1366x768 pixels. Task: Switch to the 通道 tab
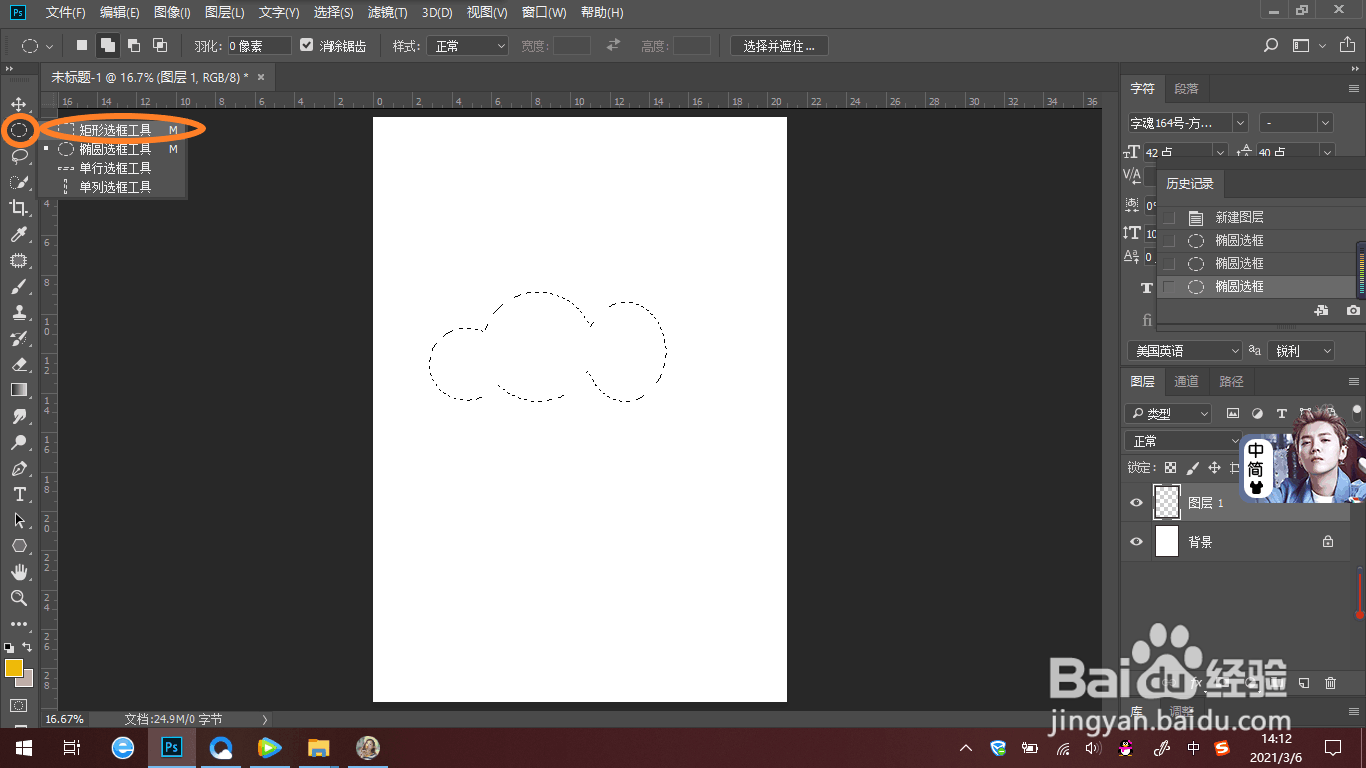pyautogui.click(x=1186, y=381)
